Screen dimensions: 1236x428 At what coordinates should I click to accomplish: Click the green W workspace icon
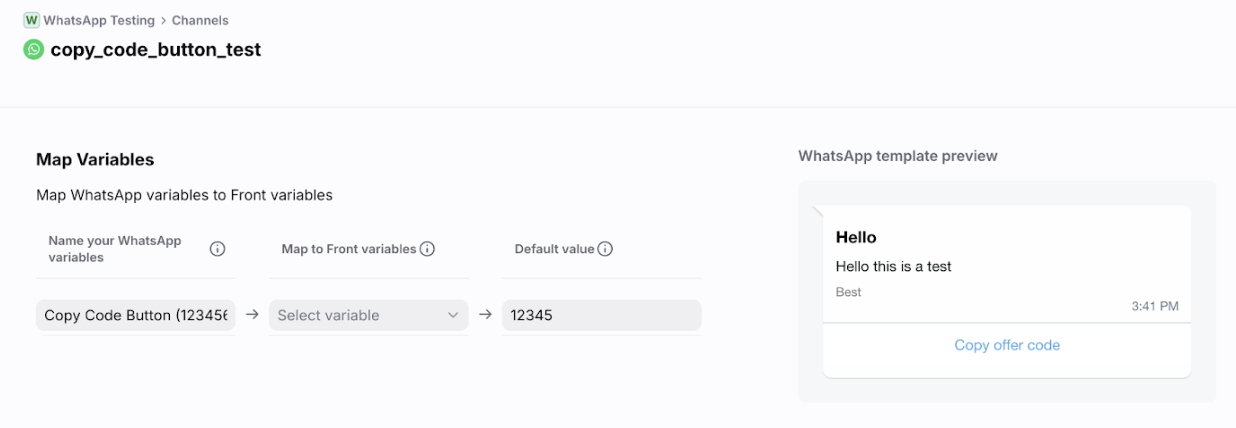31,20
